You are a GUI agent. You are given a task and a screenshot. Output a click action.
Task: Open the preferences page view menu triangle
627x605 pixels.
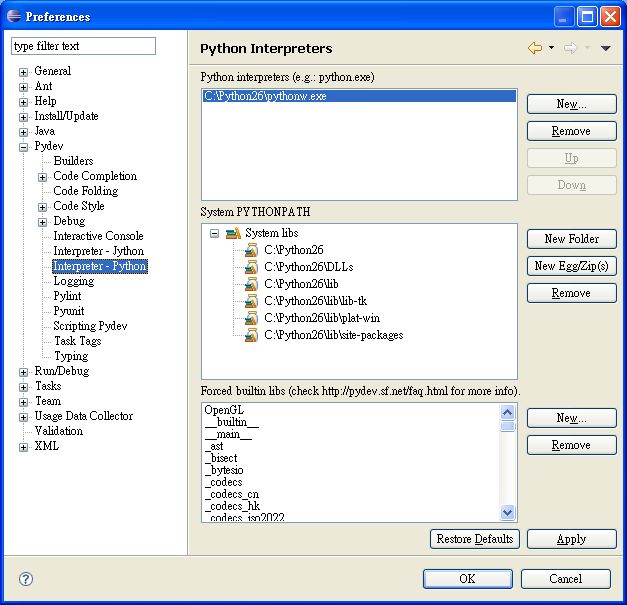(605, 48)
